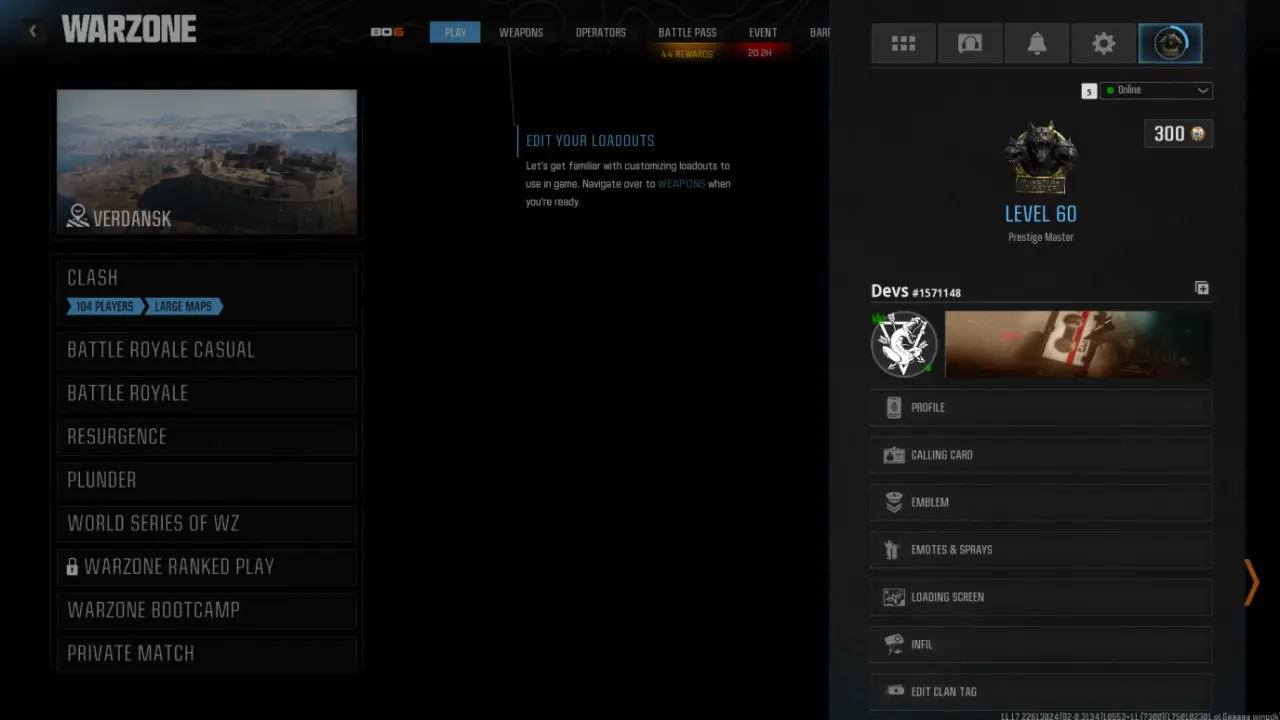1280x720 pixels.
Task: Click the calling card banner image
Action: point(1078,345)
